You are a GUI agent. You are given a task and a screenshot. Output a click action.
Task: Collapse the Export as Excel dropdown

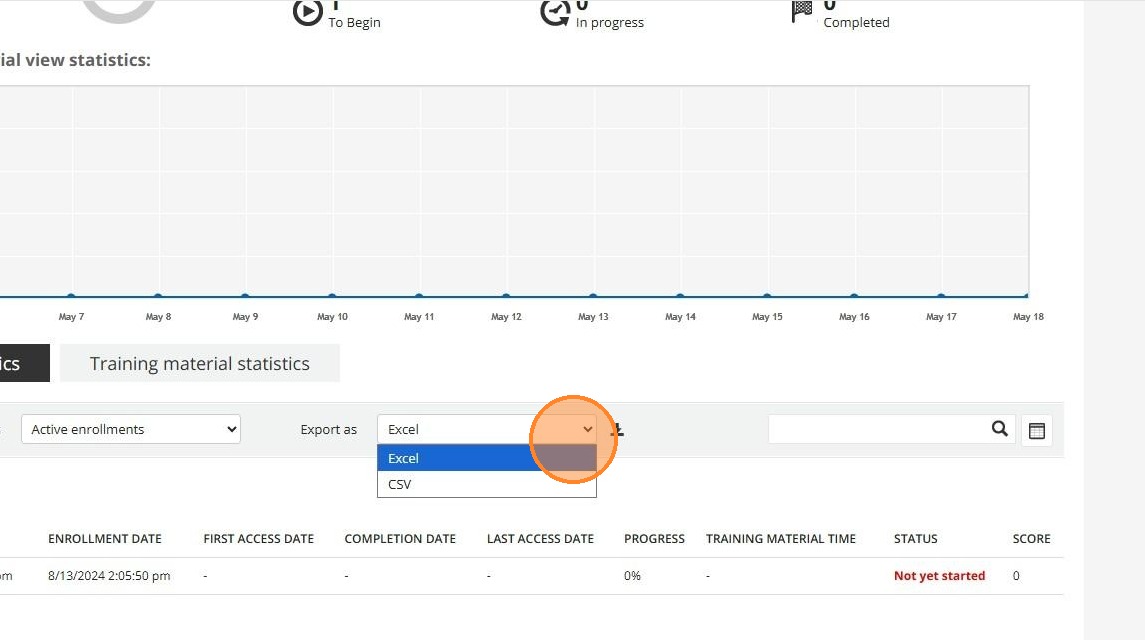tap(487, 429)
